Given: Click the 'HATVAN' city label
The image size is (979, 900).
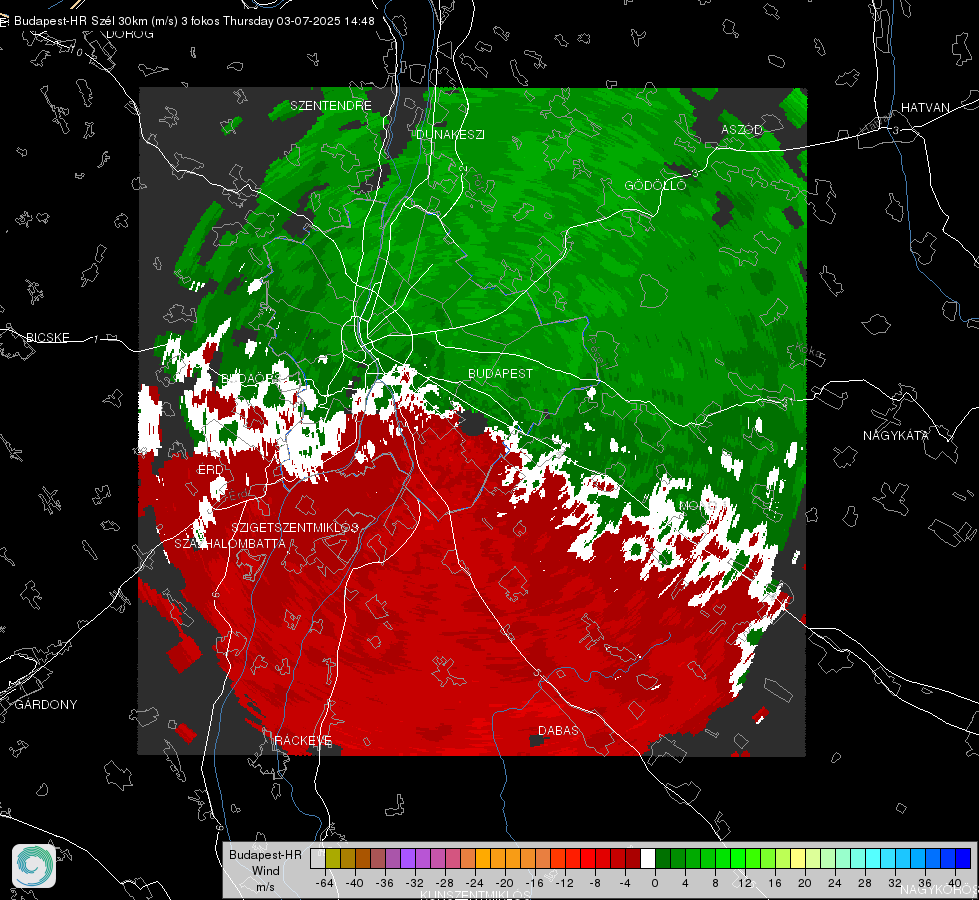Looking at the screenshot, I should (x=925, y=107).
